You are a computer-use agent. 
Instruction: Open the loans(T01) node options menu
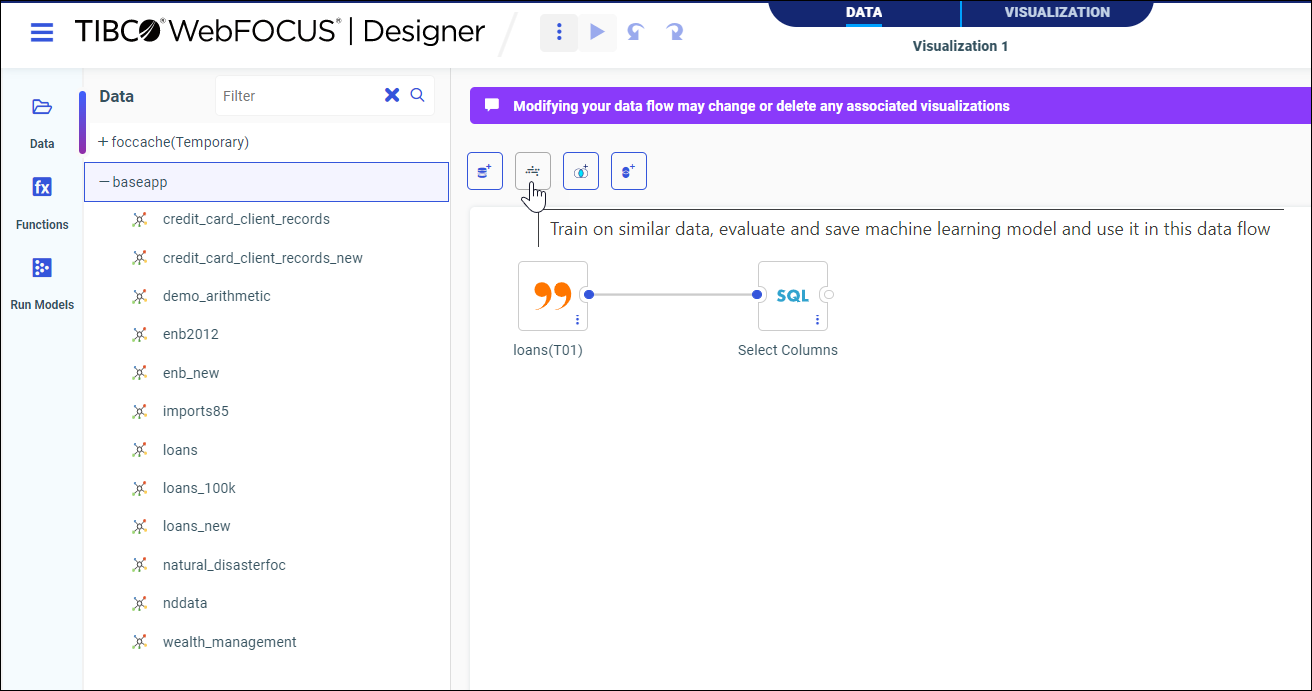pos(577,320)
